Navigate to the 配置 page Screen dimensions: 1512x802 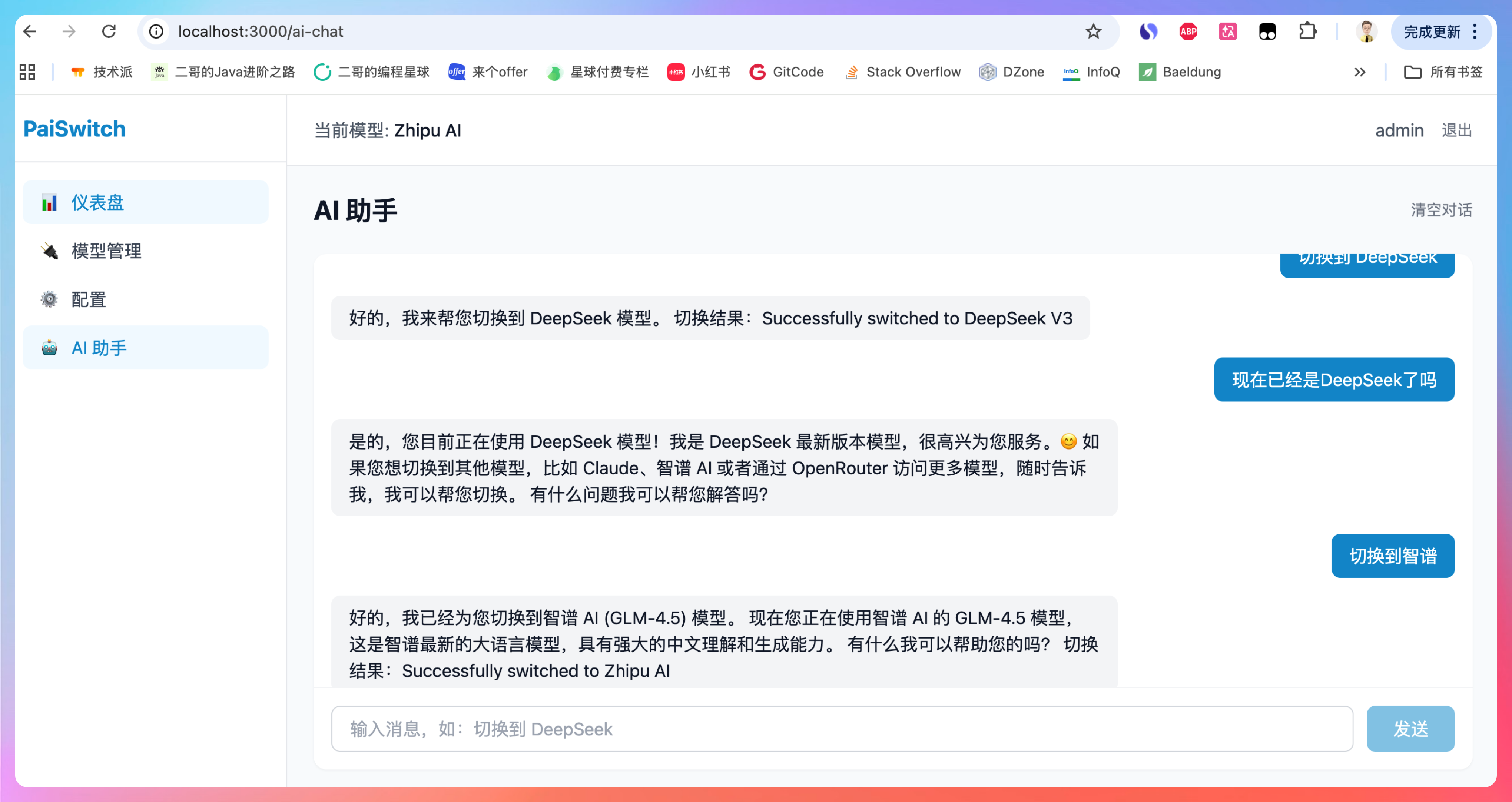88,299
